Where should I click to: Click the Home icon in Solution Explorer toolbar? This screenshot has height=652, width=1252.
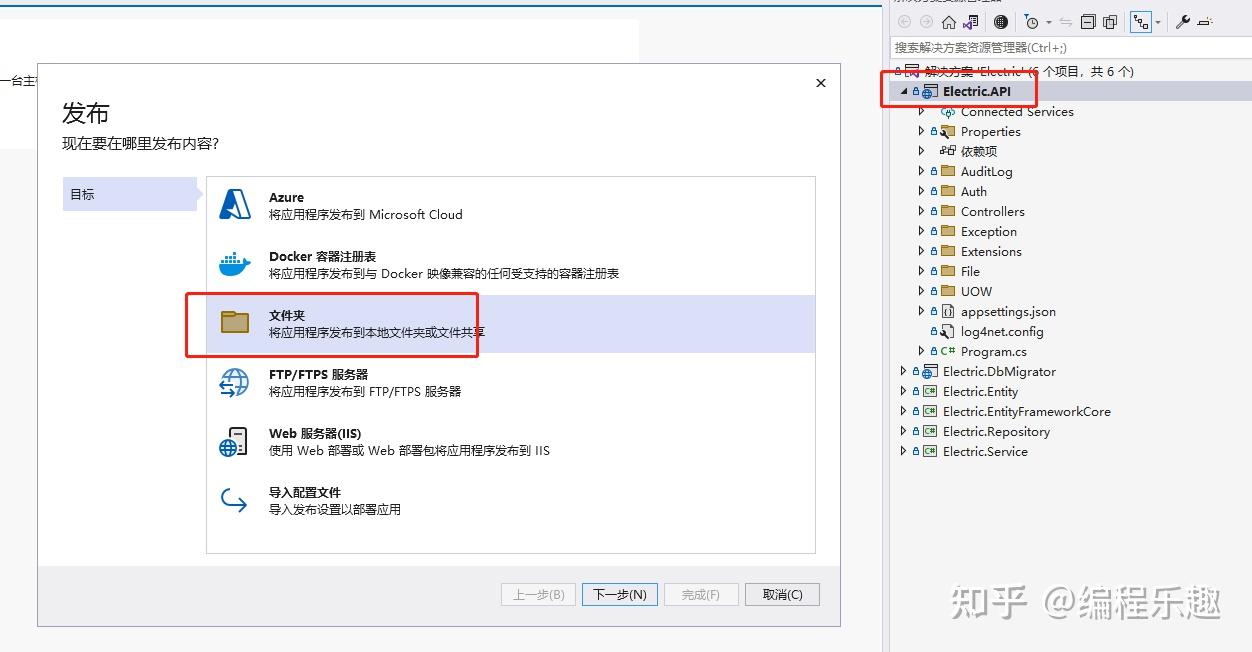948,21
